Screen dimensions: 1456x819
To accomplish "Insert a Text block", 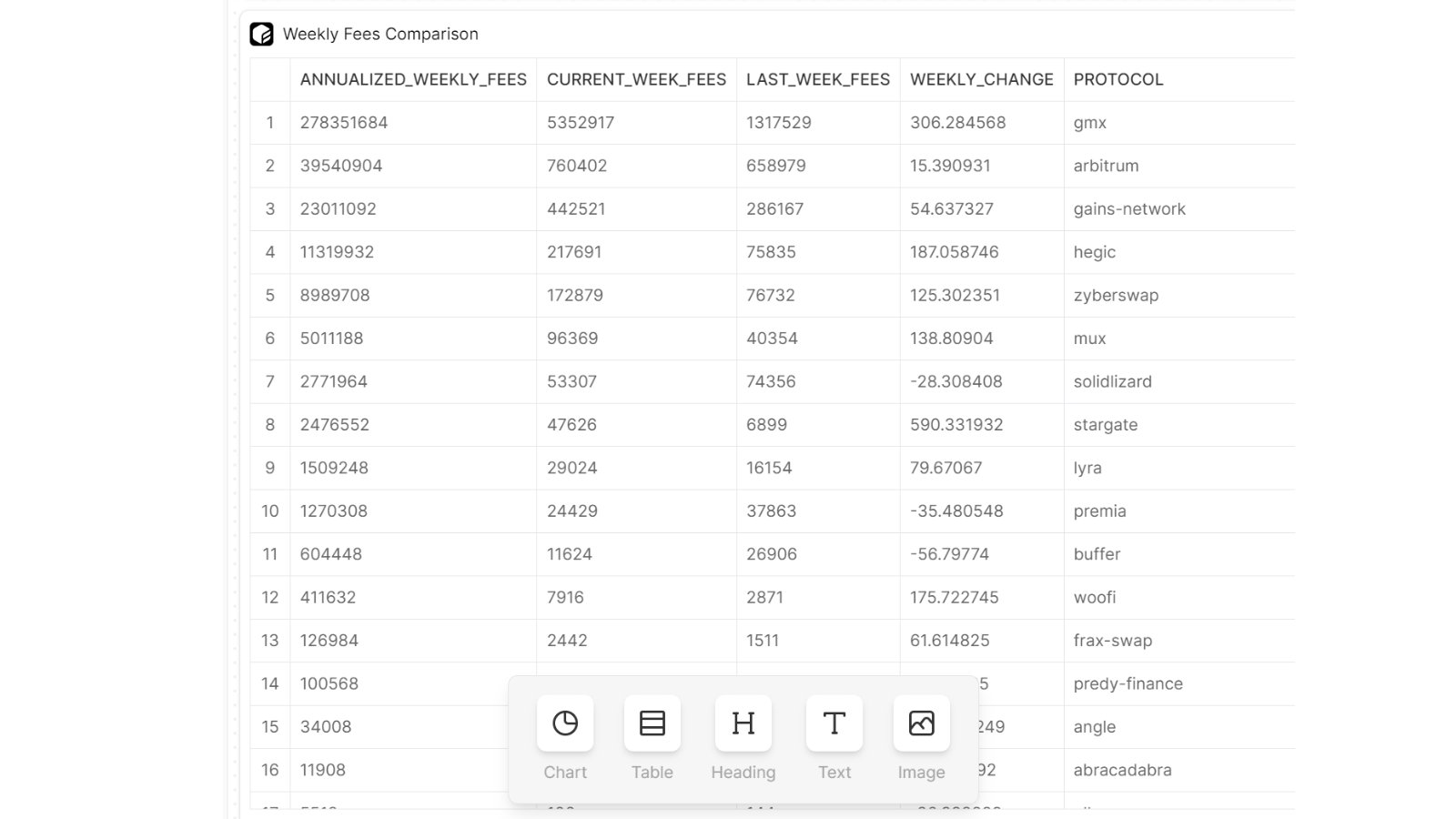I will pyautogui.click(x=834, y=723).
